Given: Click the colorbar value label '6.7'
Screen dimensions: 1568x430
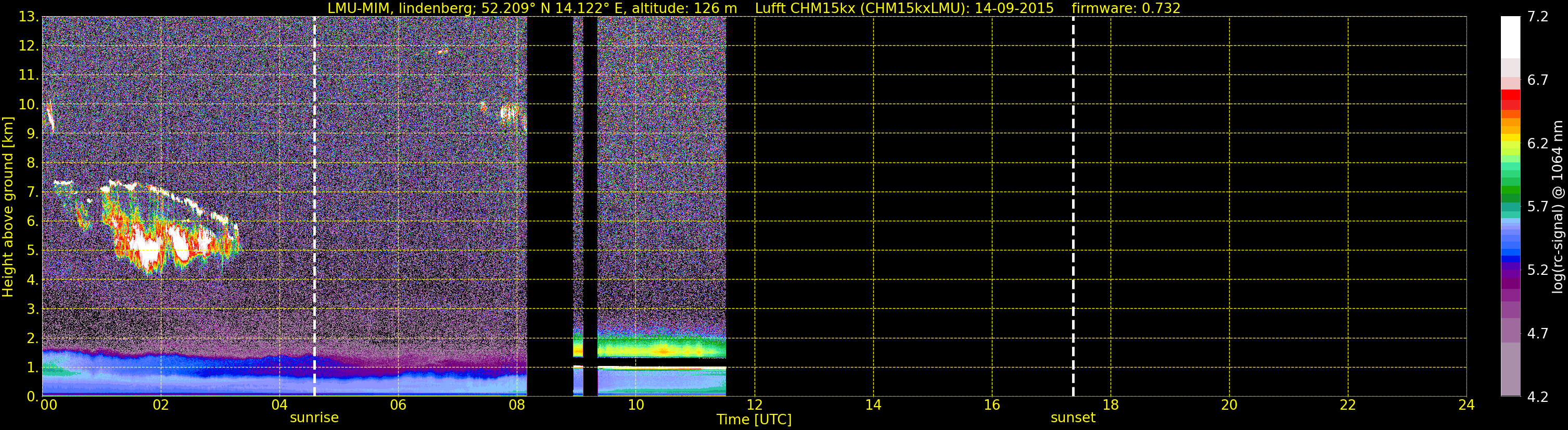Looking at the screenshot, I should [x=1538, y=80].
